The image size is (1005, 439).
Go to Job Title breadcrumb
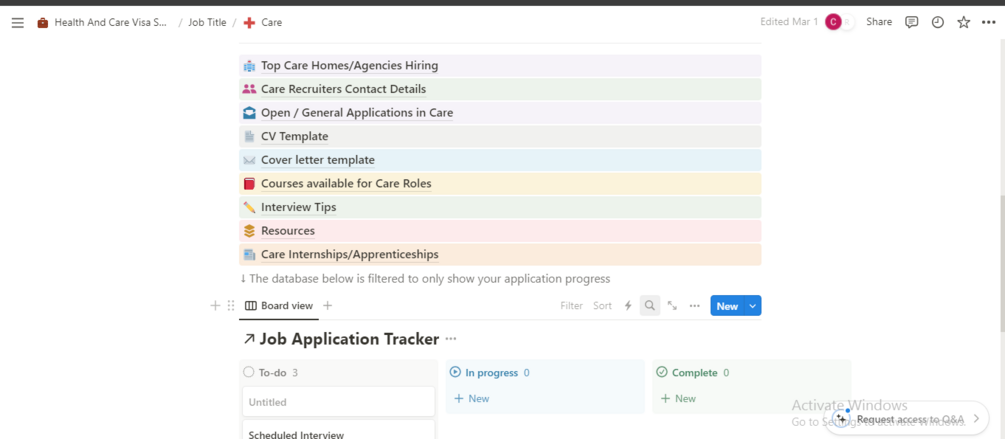click(x=207, y=22)
